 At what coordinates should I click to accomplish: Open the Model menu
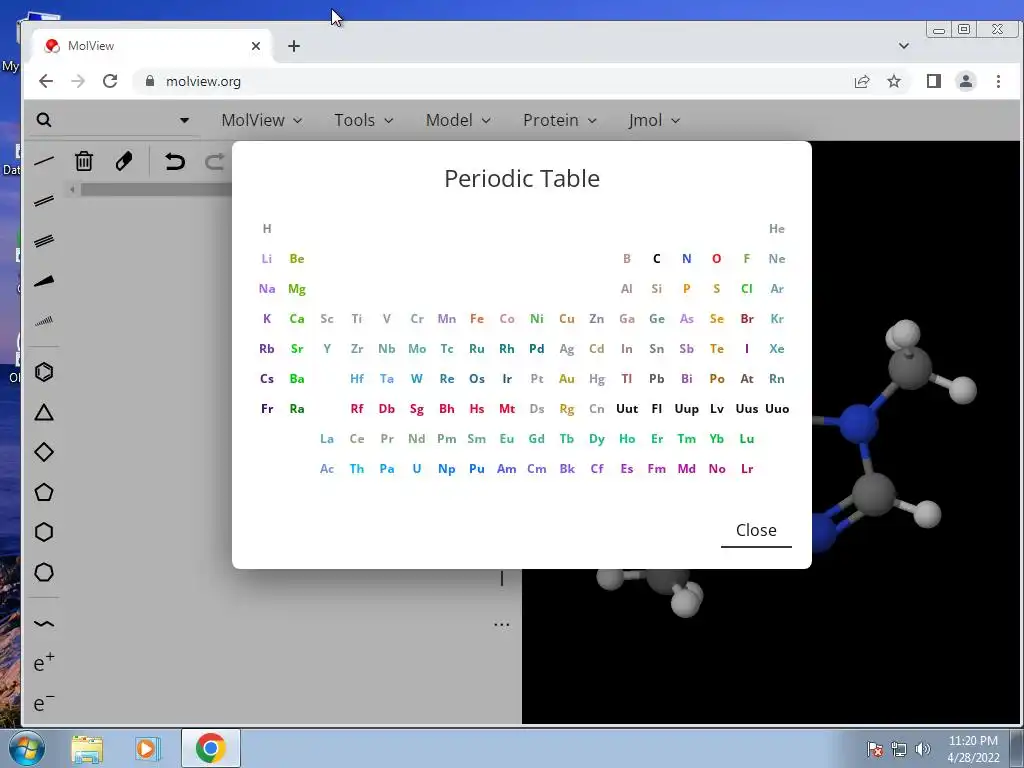458,120
